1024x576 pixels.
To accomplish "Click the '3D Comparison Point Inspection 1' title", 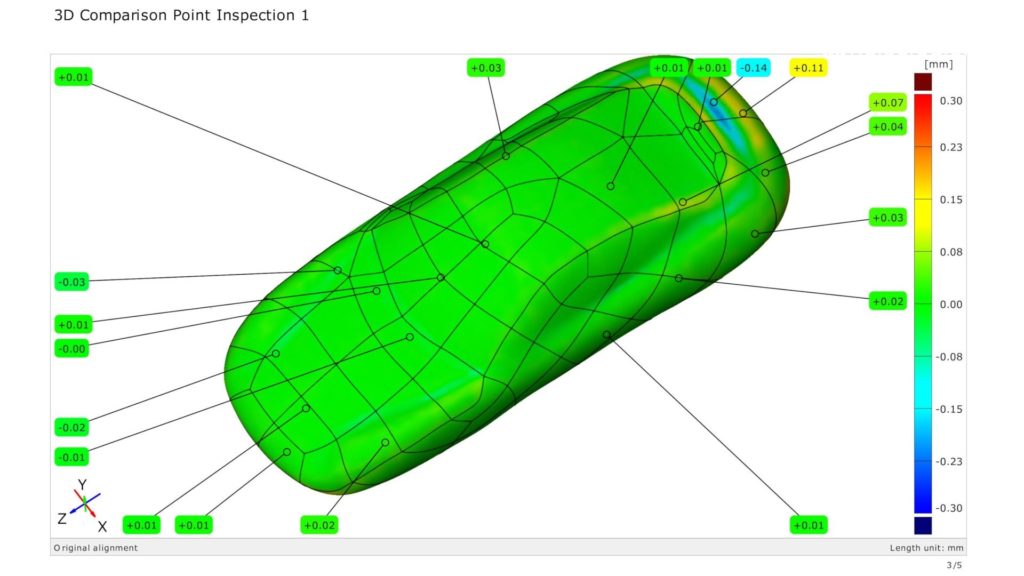I will tap(181, 16).
